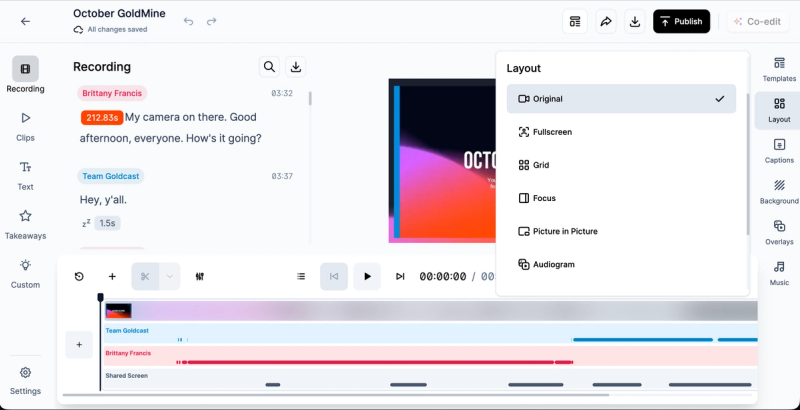Click the timeline reset history icon
Image resolution: width=800 pixels, height=410 pixels.
tap(79, 276)
